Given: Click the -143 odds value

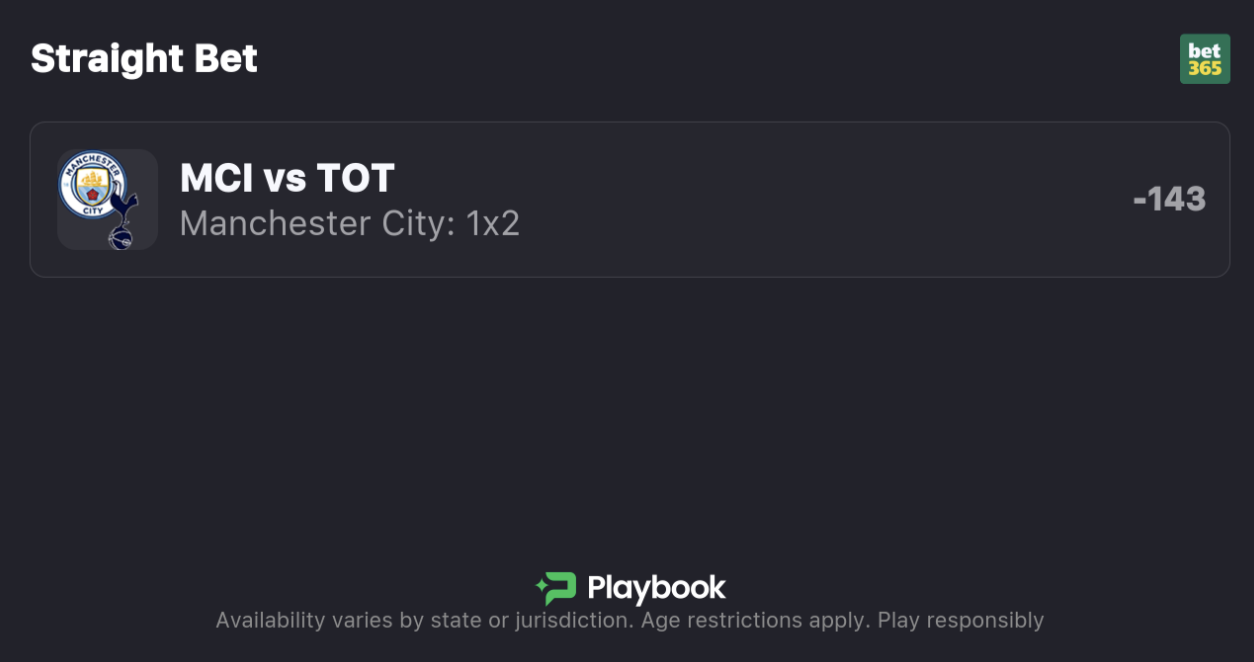Looking at the screenshot, I should (1168, 199).
